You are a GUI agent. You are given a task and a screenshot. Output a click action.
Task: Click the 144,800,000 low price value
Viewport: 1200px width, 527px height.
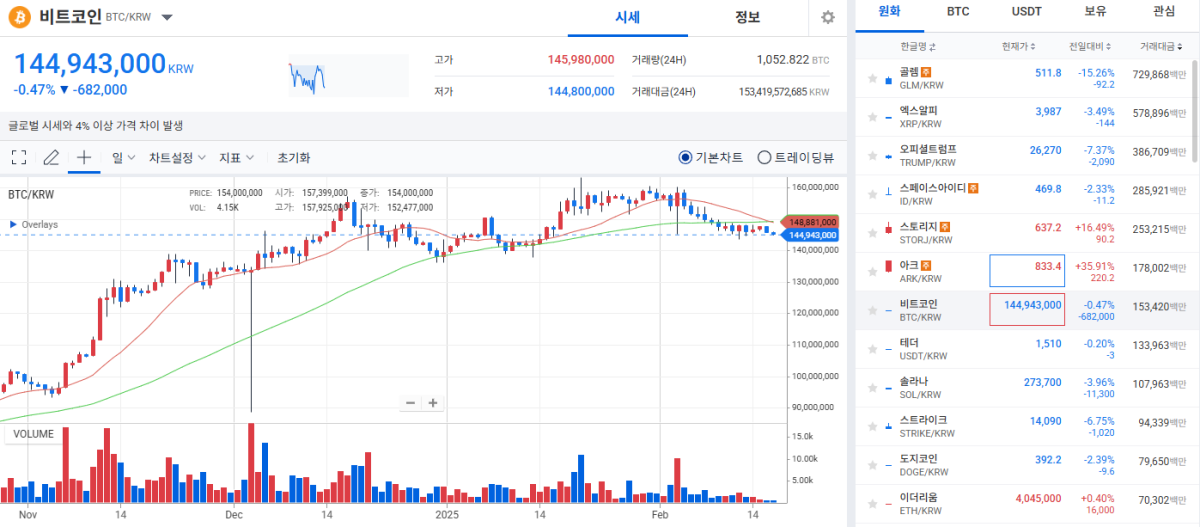[581, 91]
